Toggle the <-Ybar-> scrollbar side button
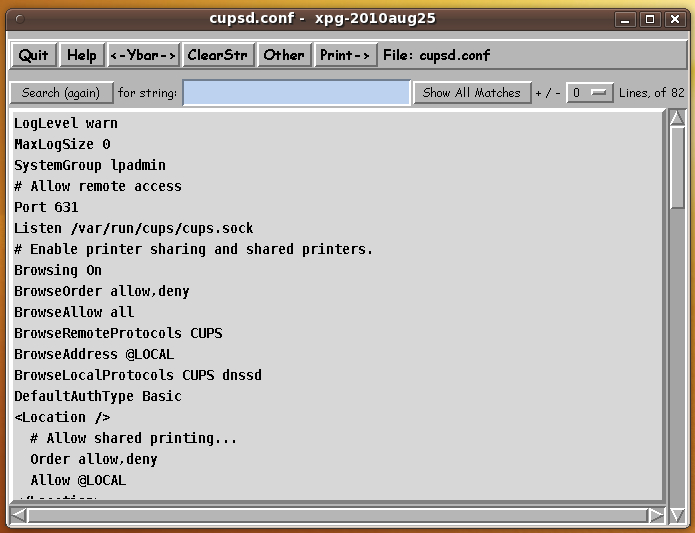The height and width of the screenshot is (533, 695). pos(143,55)
